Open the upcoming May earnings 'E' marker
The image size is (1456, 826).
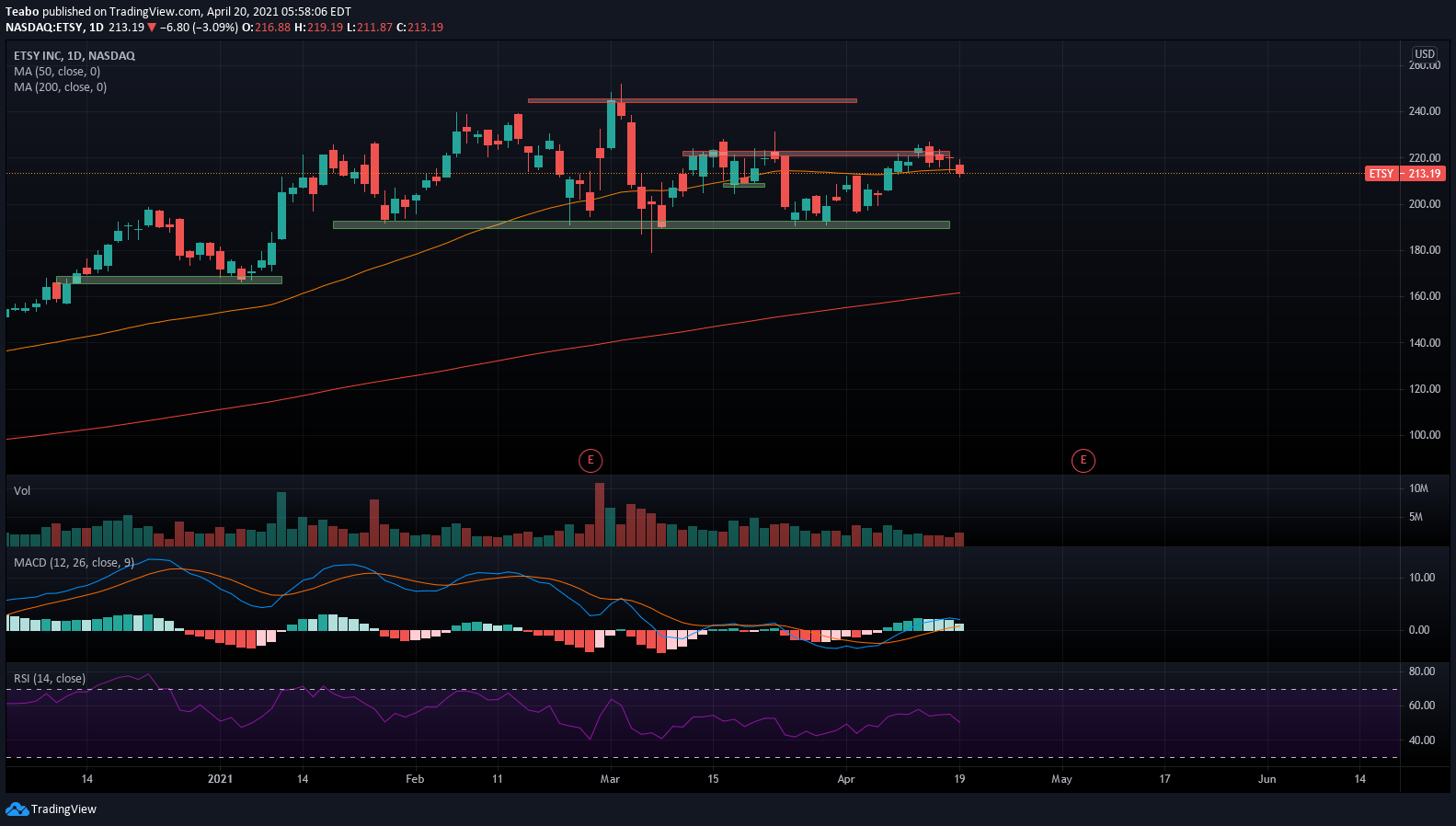click(1083, 460)
